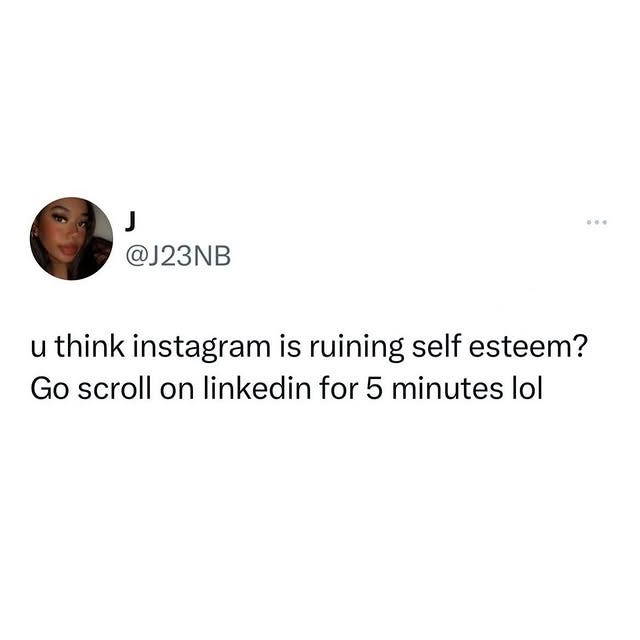
Task: Click the word 'scroll' in the tweet
Action: tap(114, 388)
